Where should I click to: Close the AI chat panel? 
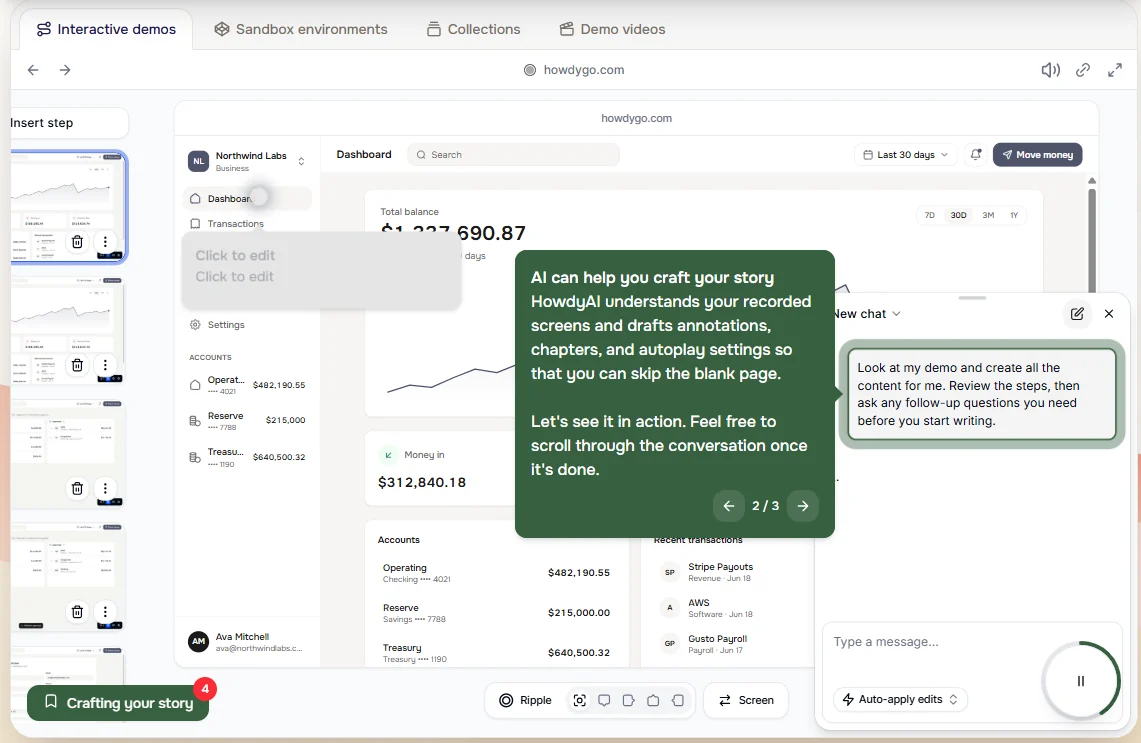pyautogui.click(x=1109, y=314)
